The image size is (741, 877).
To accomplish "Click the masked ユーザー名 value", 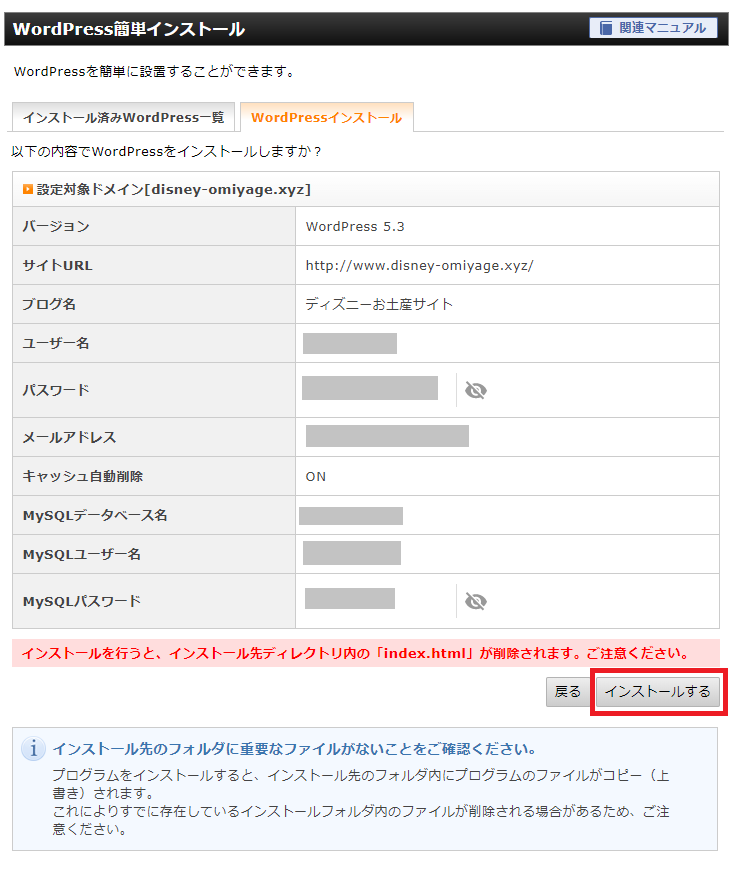I will tap(350, 343).
